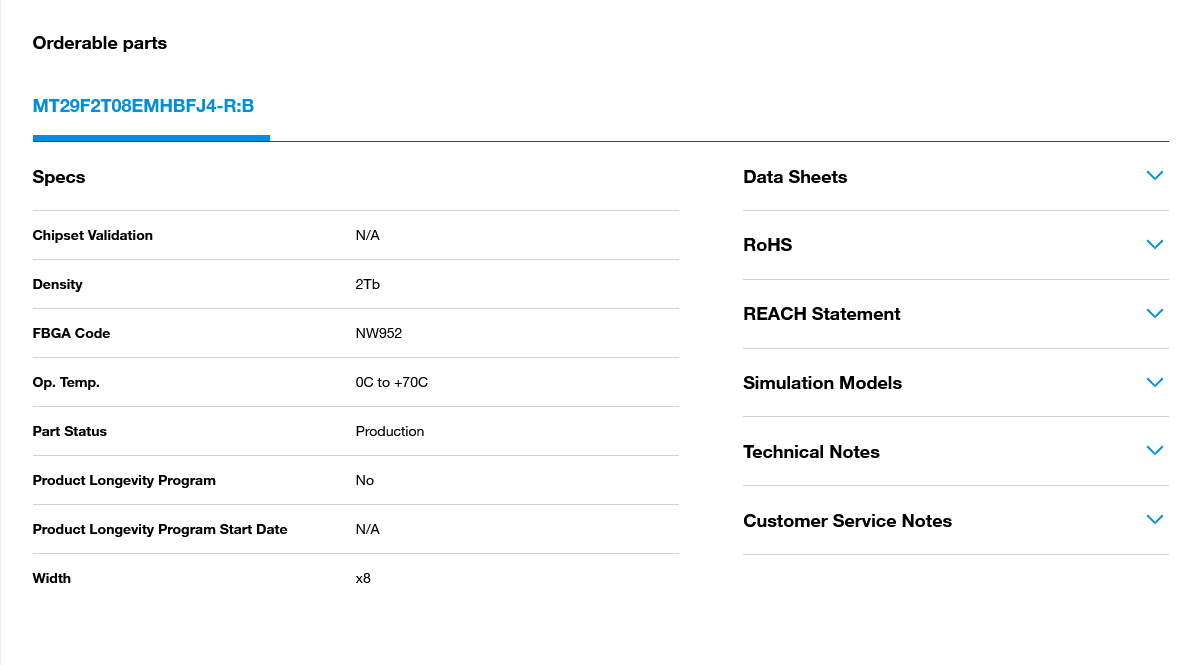Select the MT29F2T08EMHBFJ4-R:B part tab

(143, 106)
